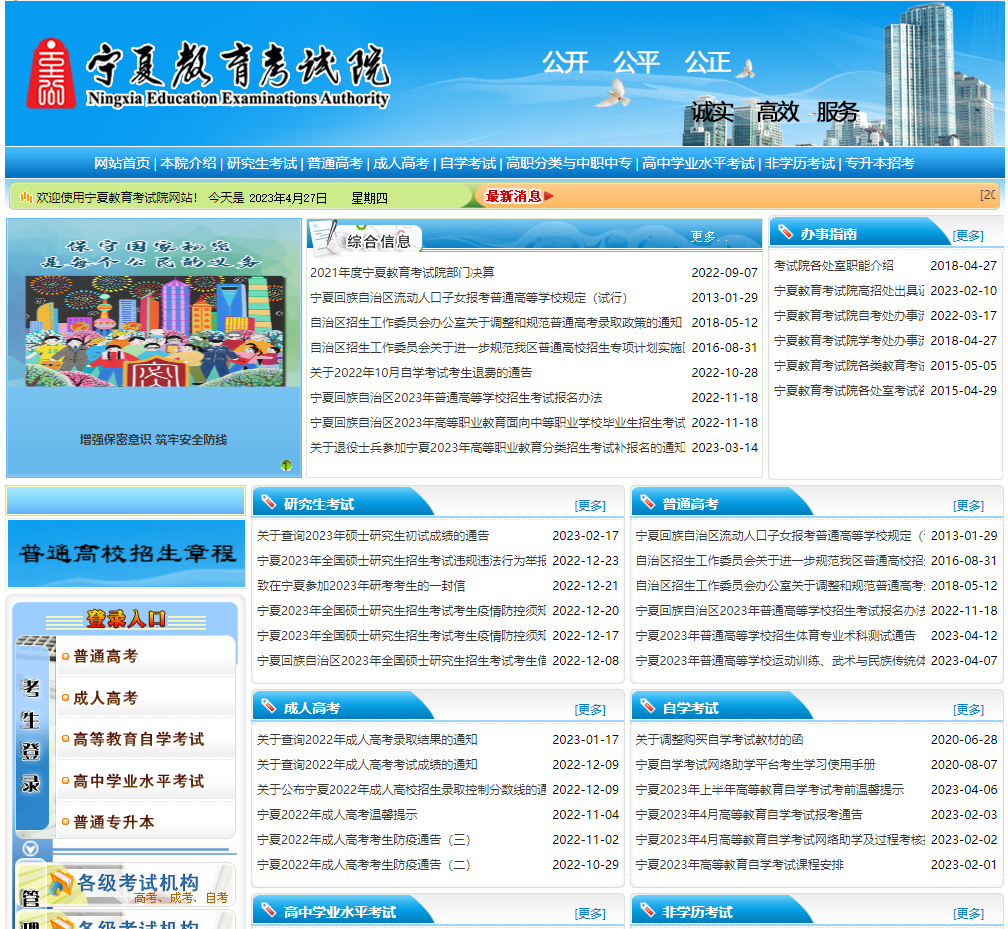Viewport: 1008px width, 929px height.
Task: Open 宁夏教育考试院高招处 guide dated 2023-02-10
Action: click(849, 291)
